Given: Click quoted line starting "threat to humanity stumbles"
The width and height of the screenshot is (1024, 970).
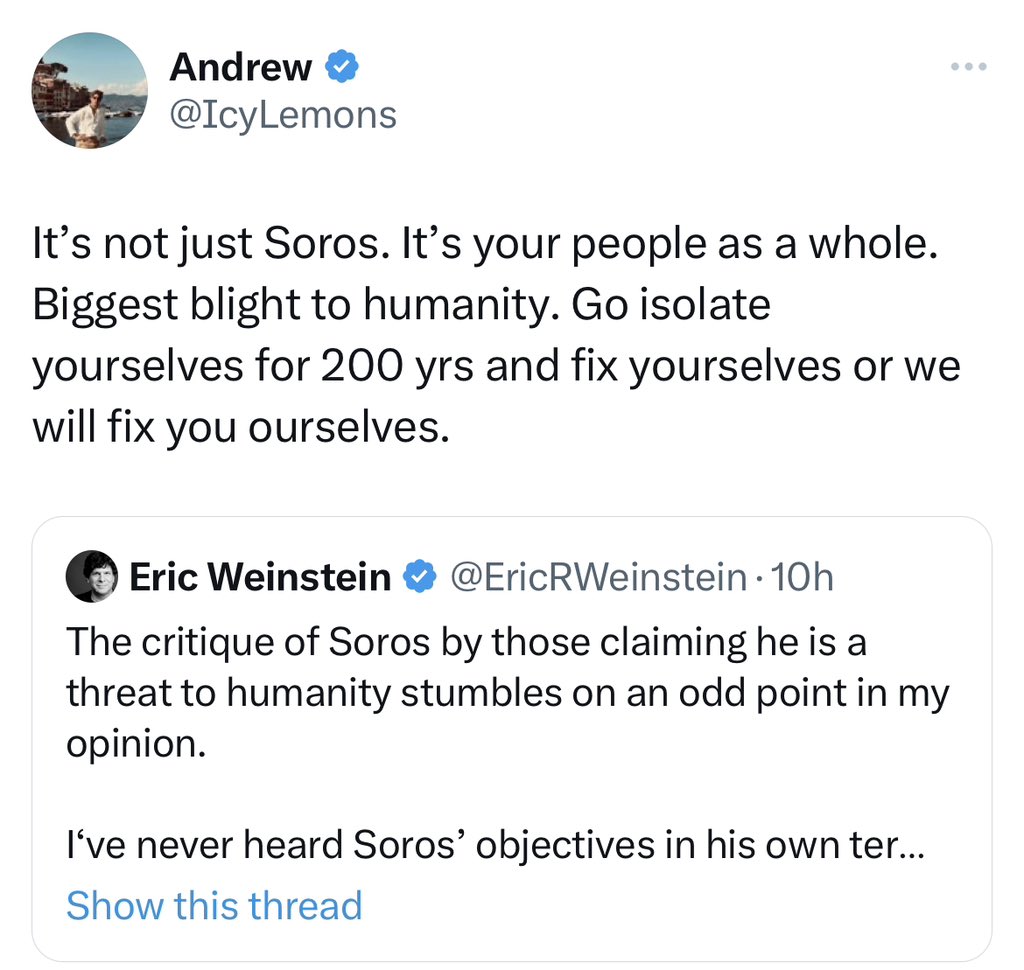Looking at the screenshot, I should pos(507,694).
